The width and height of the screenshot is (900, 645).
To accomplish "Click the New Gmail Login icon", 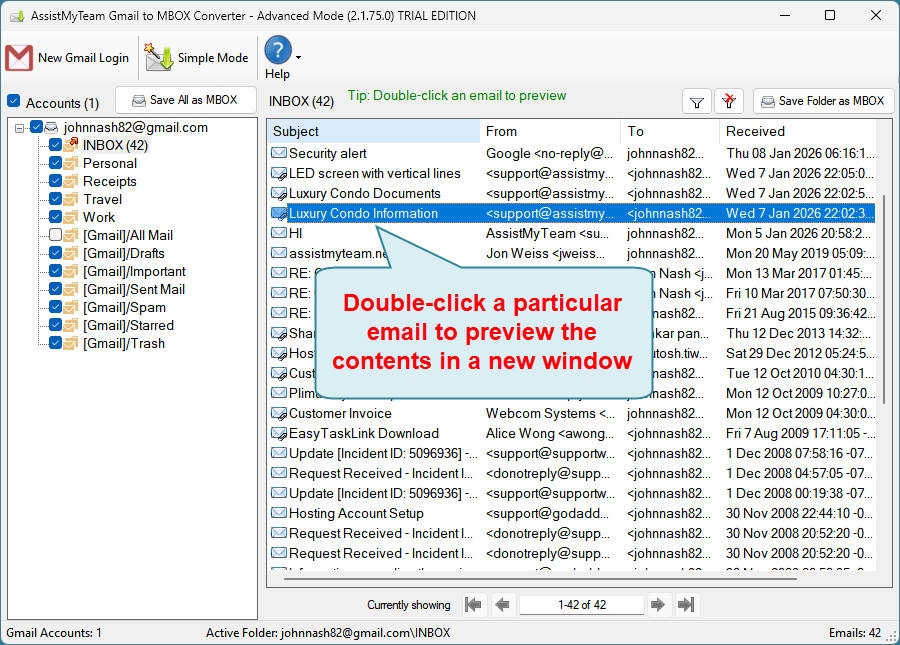I will point(20,58).
